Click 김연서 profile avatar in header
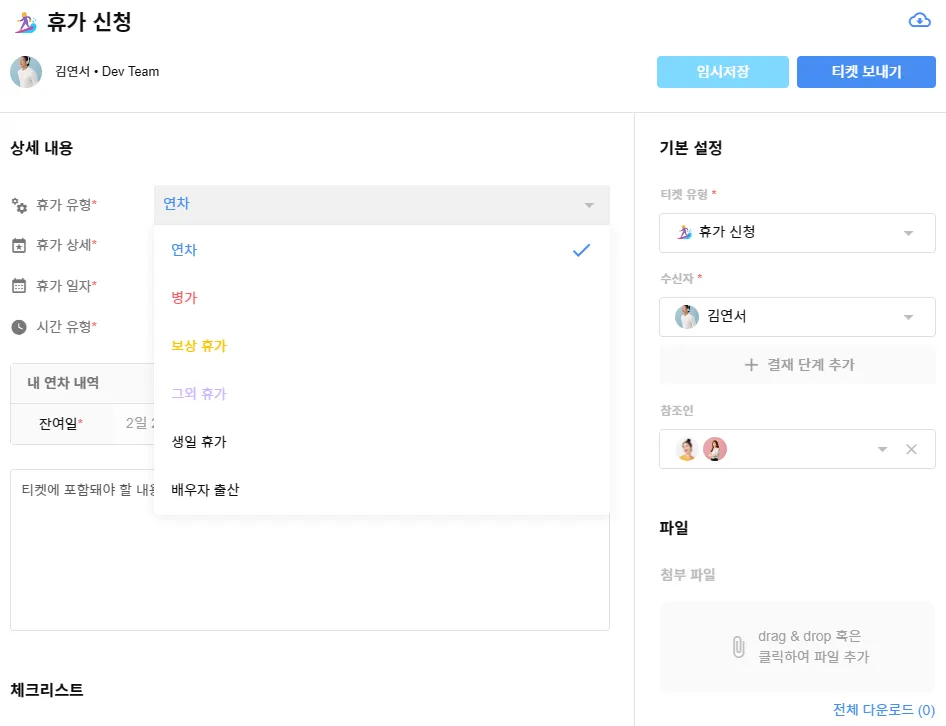The width and height of the screenshot is (946, 726). click(x=26, y=72)
